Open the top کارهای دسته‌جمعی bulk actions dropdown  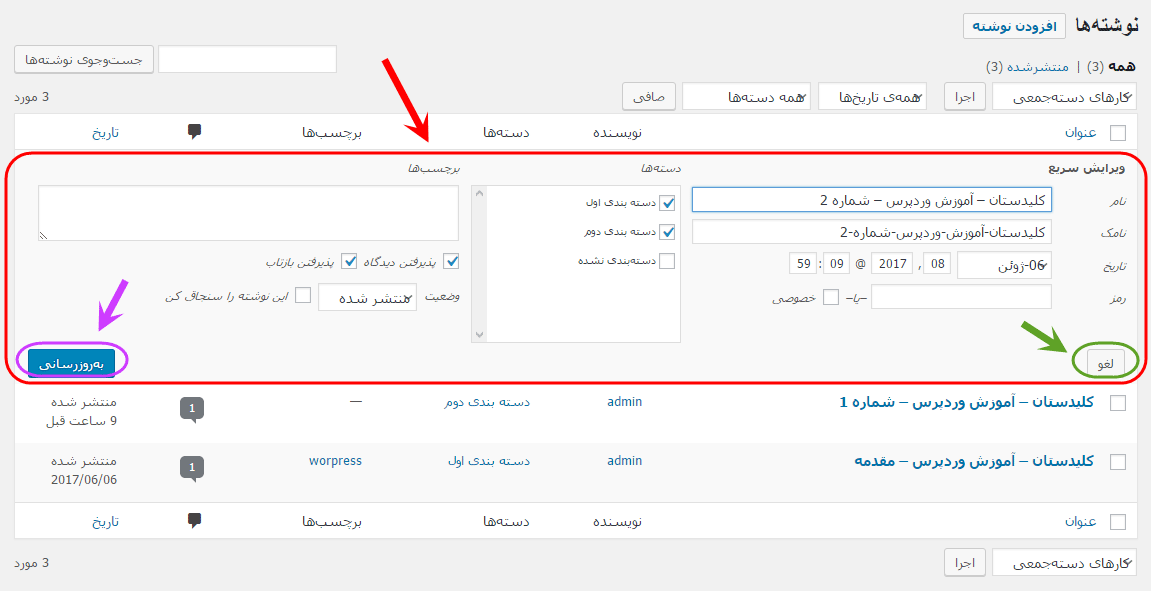[1064, 97]
